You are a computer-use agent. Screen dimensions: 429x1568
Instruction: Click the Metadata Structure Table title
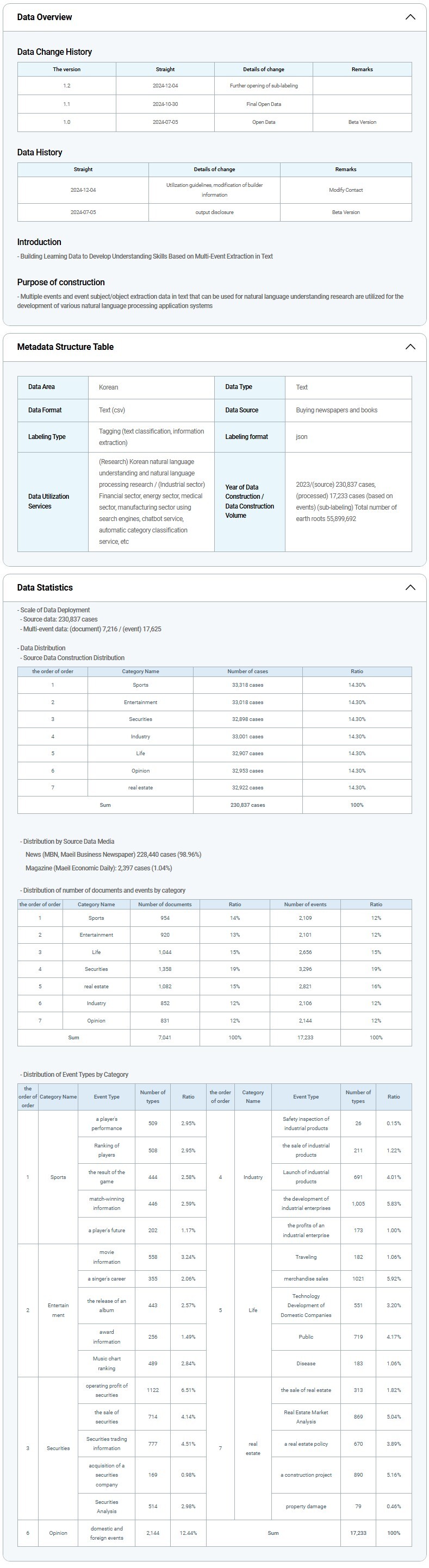pos(65,347)
